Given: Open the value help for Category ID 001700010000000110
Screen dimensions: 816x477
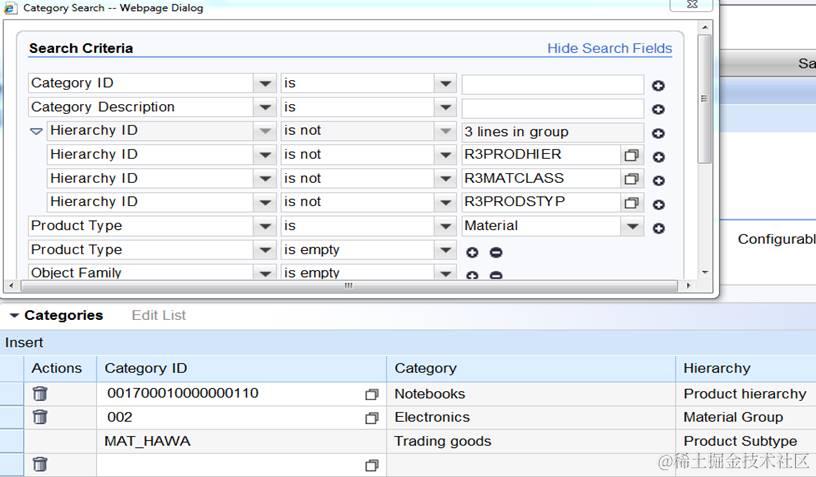Looking at the screenshot, I should (x=372, y=395).
